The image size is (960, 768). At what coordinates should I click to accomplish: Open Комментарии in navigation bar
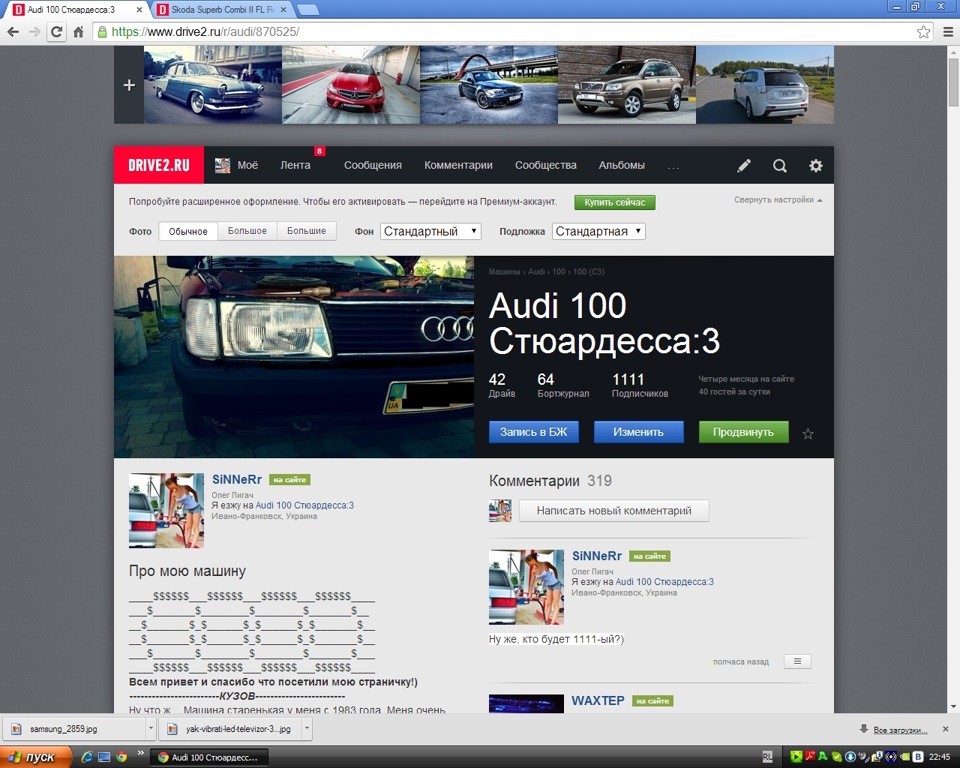[458, 165]
